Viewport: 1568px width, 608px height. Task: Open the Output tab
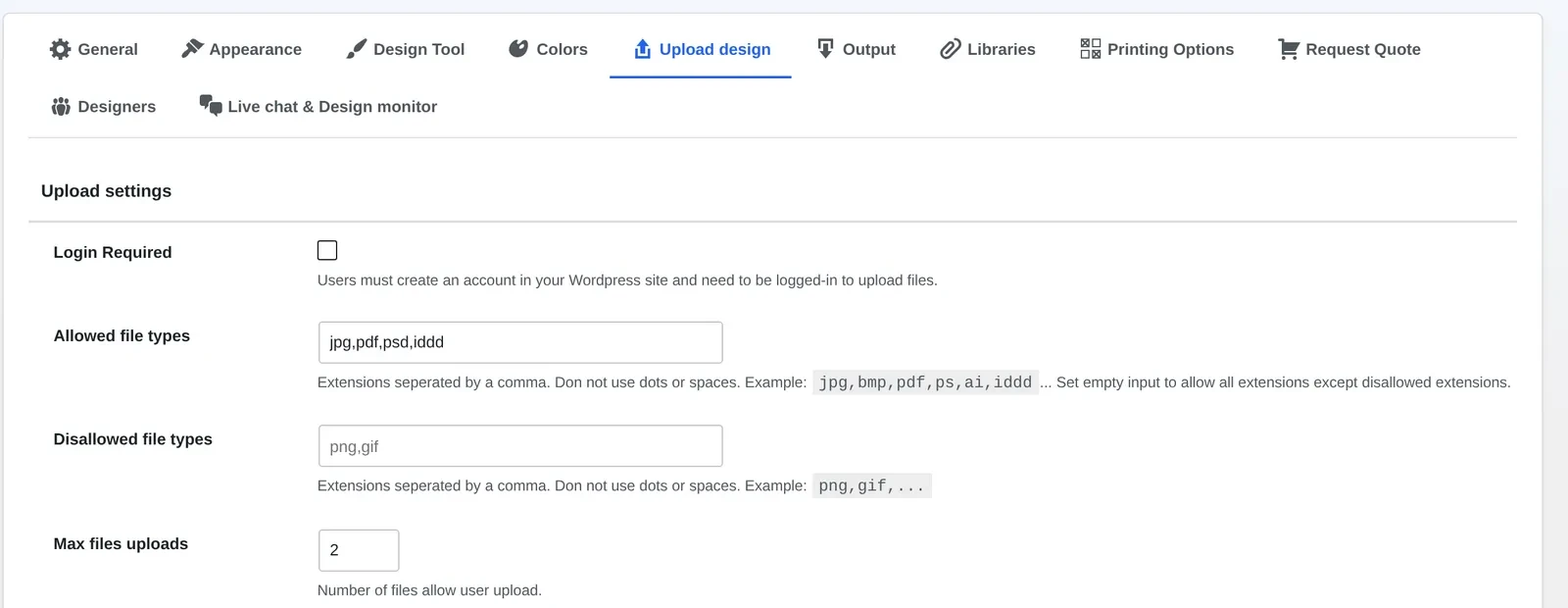pyautogui.click(x=857, y=49)
